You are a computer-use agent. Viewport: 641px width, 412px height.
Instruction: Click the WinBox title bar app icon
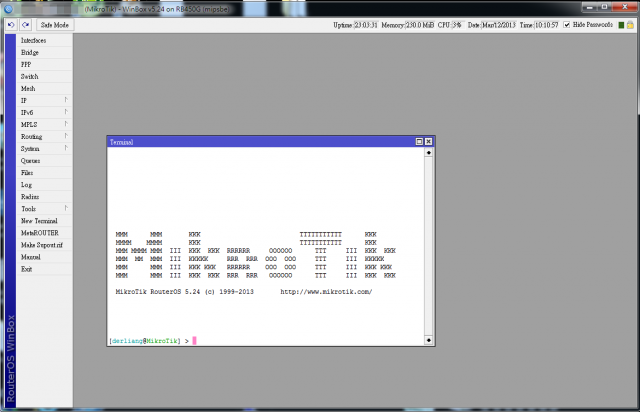(8, 9)
